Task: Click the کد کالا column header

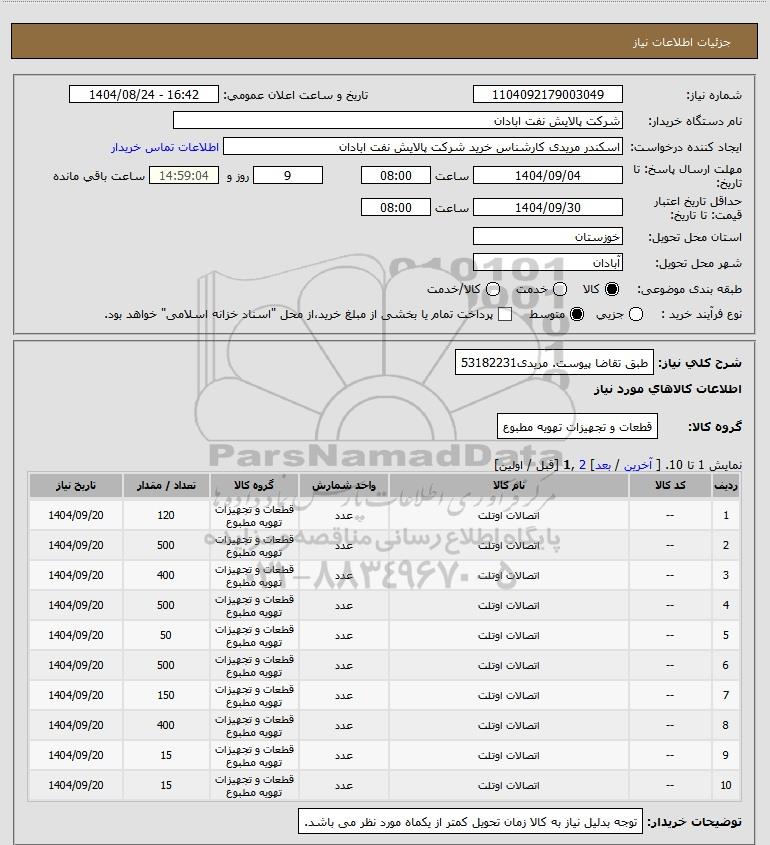Action: tap(670, 486)
